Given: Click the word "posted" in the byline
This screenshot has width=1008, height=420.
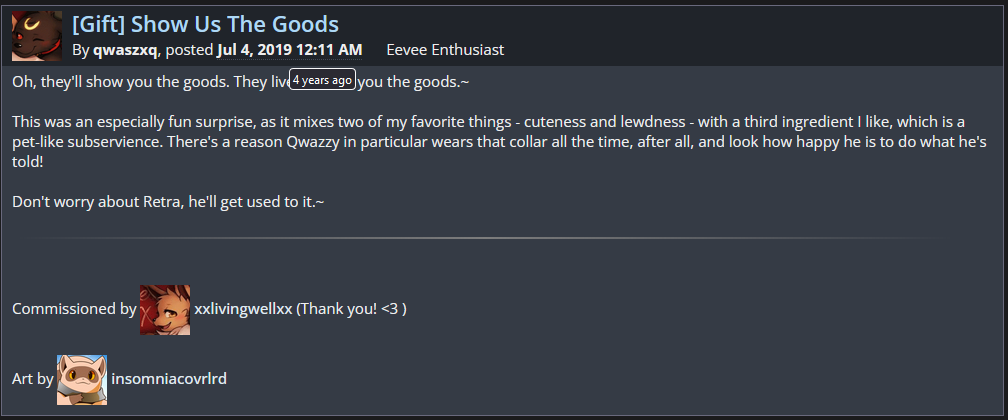Looking at the screenshot, I should click(188, 49).
